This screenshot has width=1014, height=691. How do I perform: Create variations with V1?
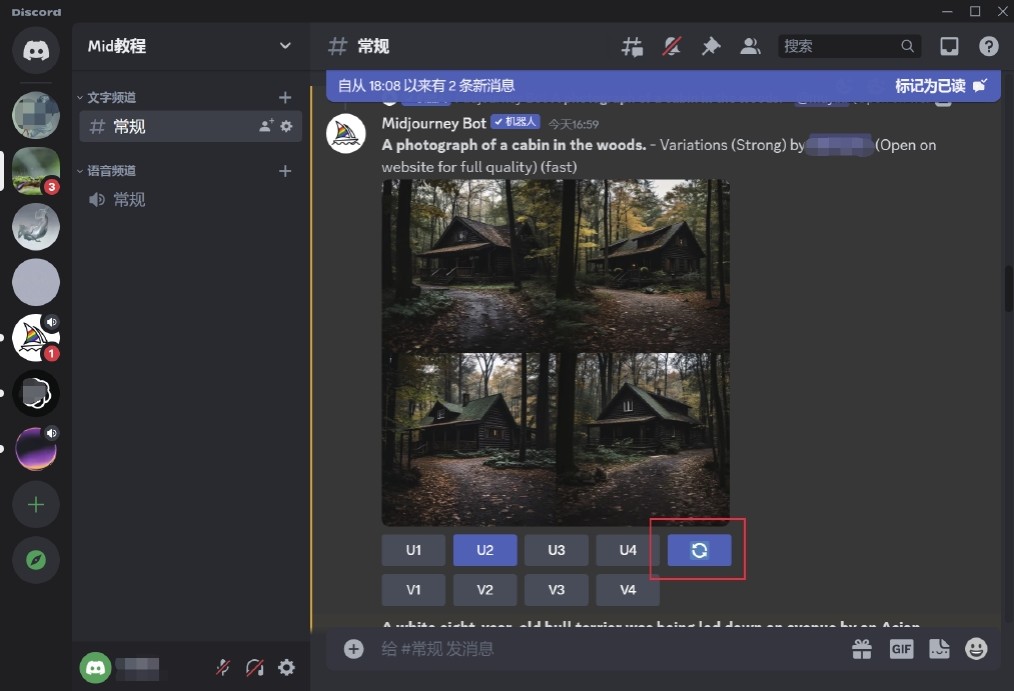click(x=413, y=590)
